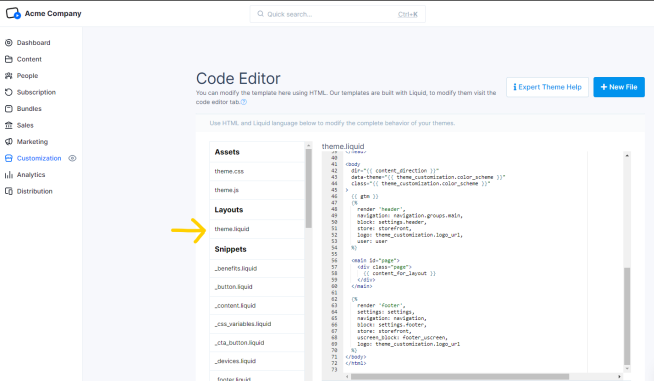Image resolution: width=654 pixels, height=381 pixels.
Task: Click the Analytics bar chart icon
Action: pyautogui.click(x=9, y=175)
